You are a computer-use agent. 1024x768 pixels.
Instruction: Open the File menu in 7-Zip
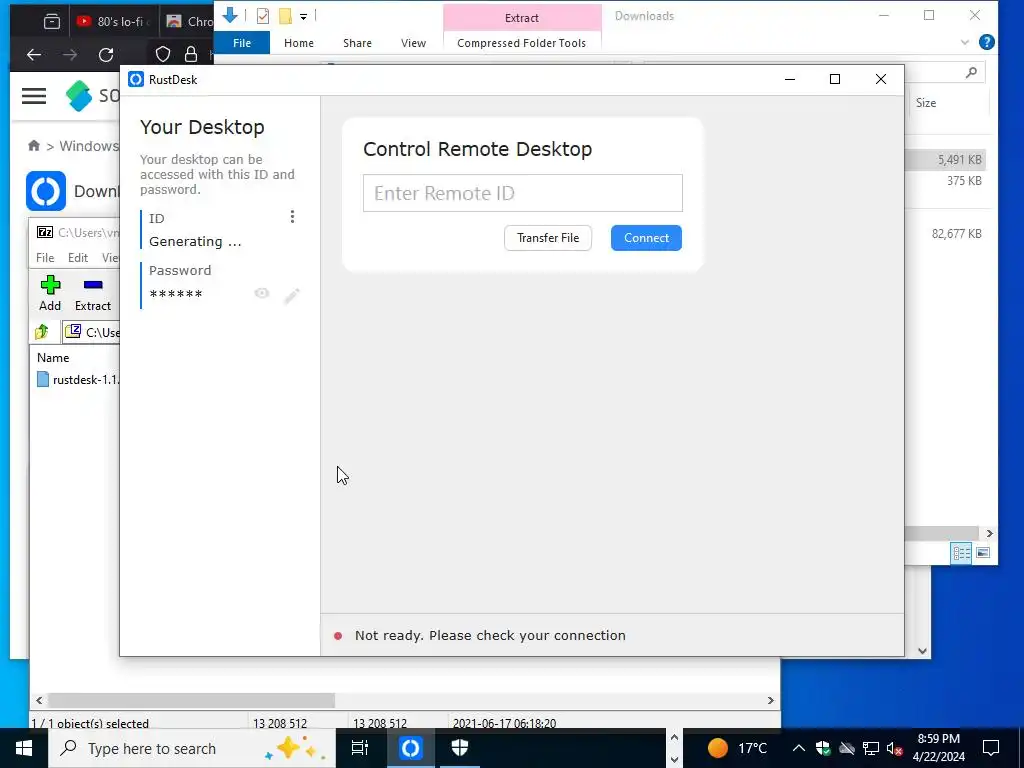coord(45,258)
